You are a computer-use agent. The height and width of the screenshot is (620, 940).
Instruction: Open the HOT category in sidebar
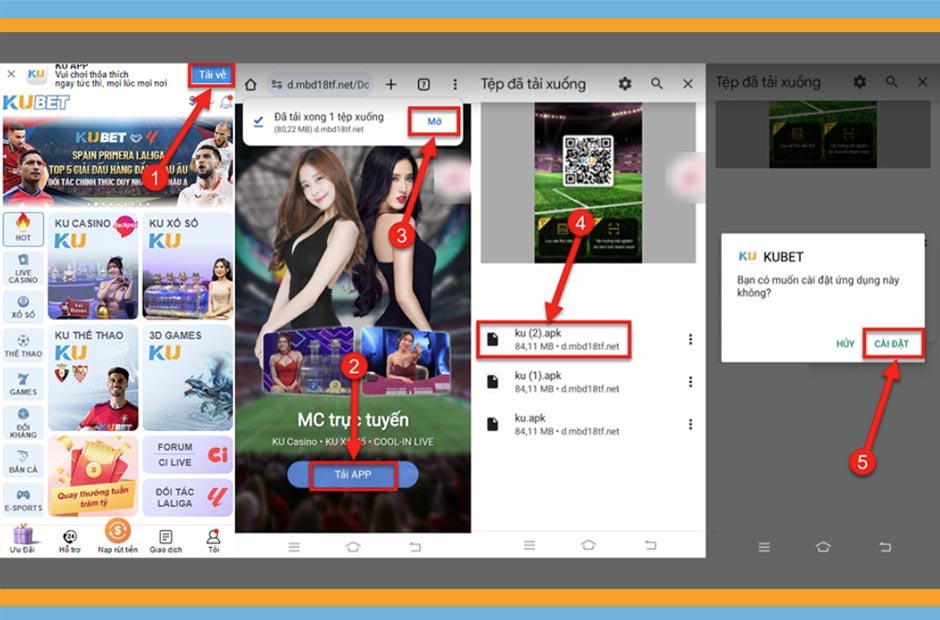[23, 229]
